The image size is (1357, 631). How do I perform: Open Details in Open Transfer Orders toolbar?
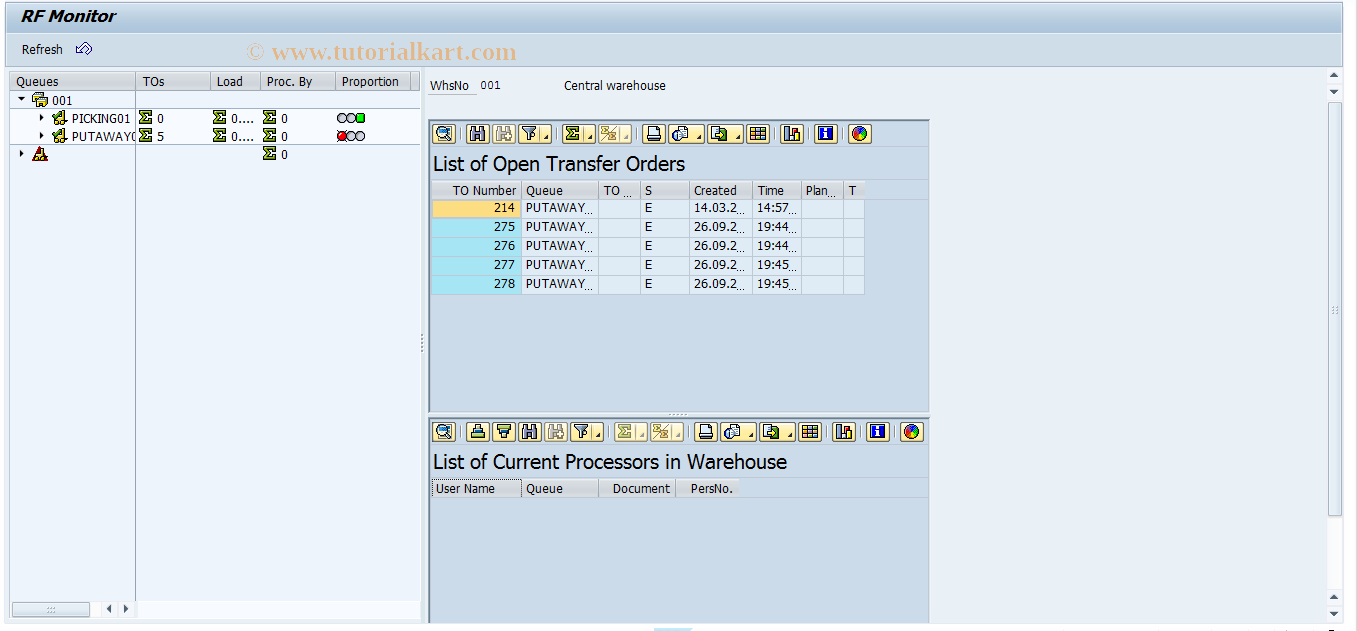click(444, 134)
